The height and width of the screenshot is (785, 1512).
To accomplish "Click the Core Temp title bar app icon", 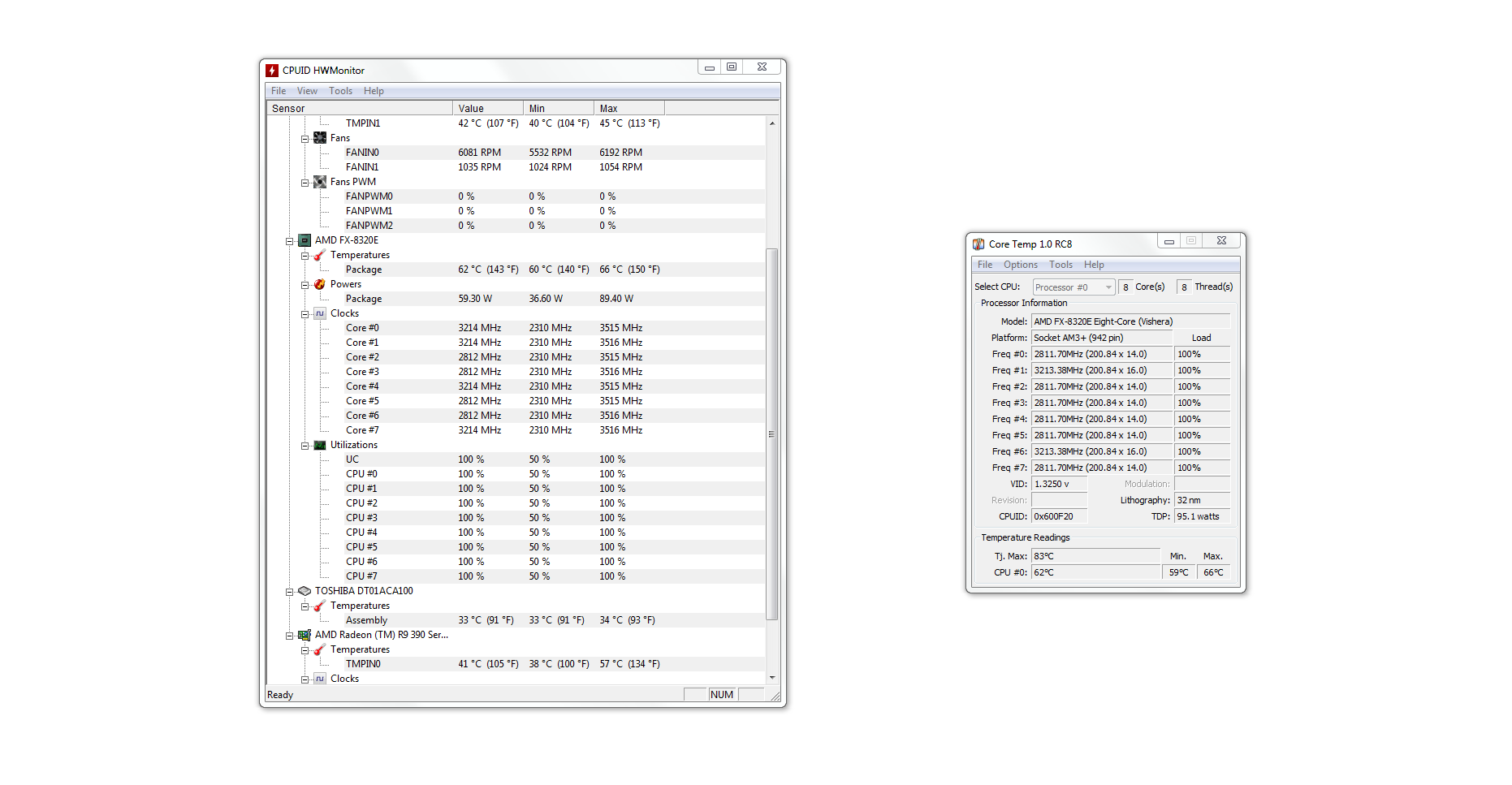I will pyautogui.click(x=978, y=244).
